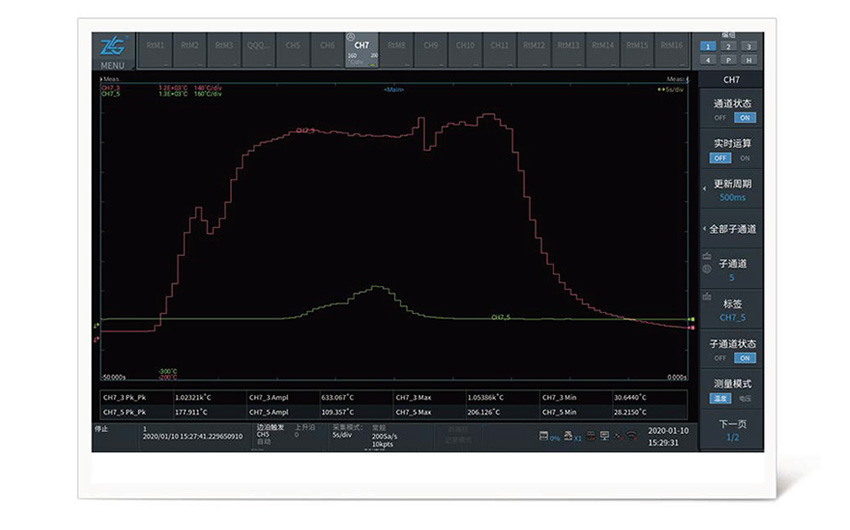Select group button 1
The width and height of the screenshot is (850, 530).
(x=707, y=47)
